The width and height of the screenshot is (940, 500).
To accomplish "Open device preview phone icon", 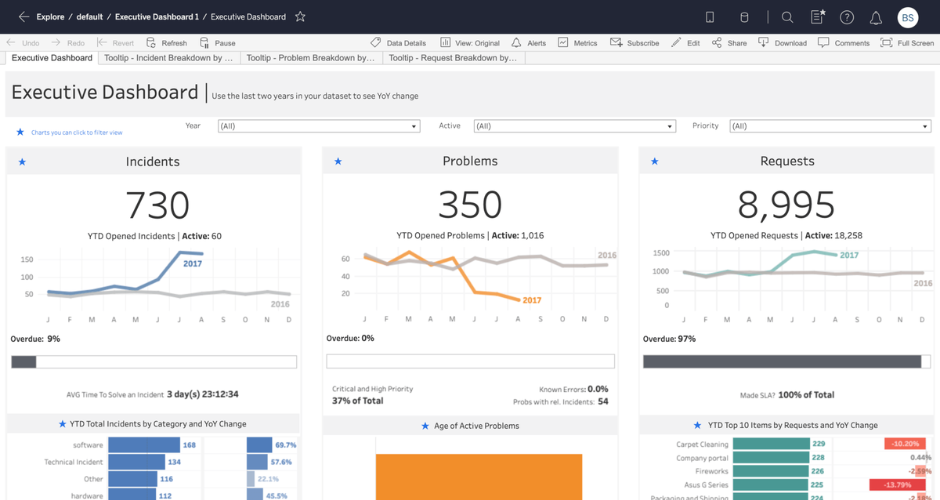I will [710, 17].
